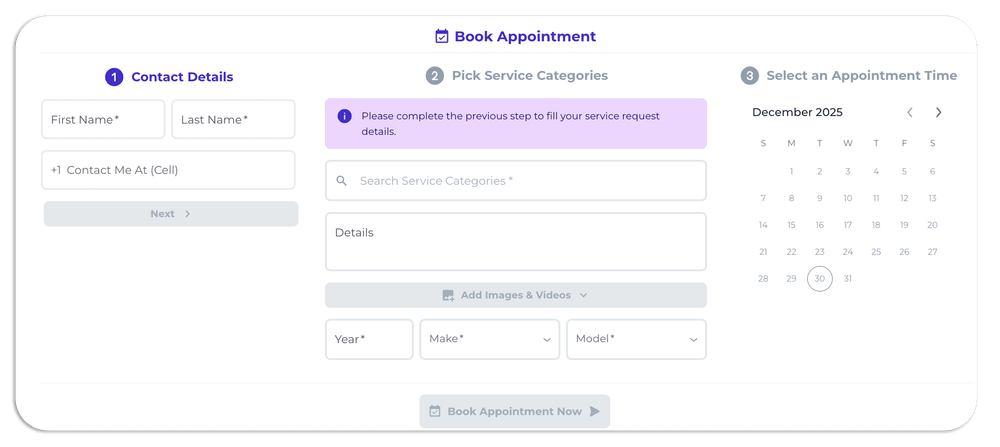Viewport: 1000px width, 447px height.
Task: Pick December 30 on the calendar
Action: coord(819,279)
